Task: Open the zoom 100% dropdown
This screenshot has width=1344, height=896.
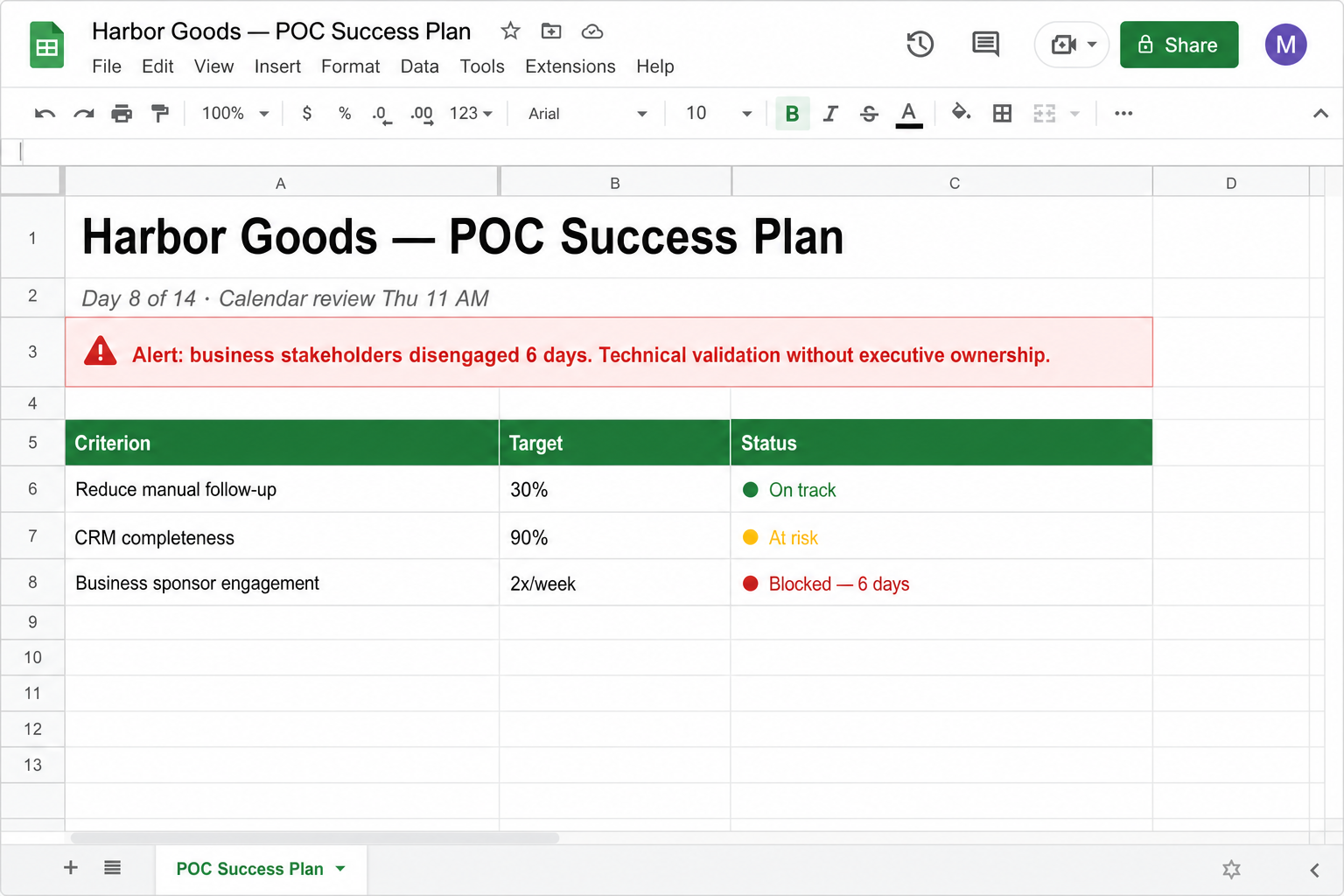Action: click(235, 114)
